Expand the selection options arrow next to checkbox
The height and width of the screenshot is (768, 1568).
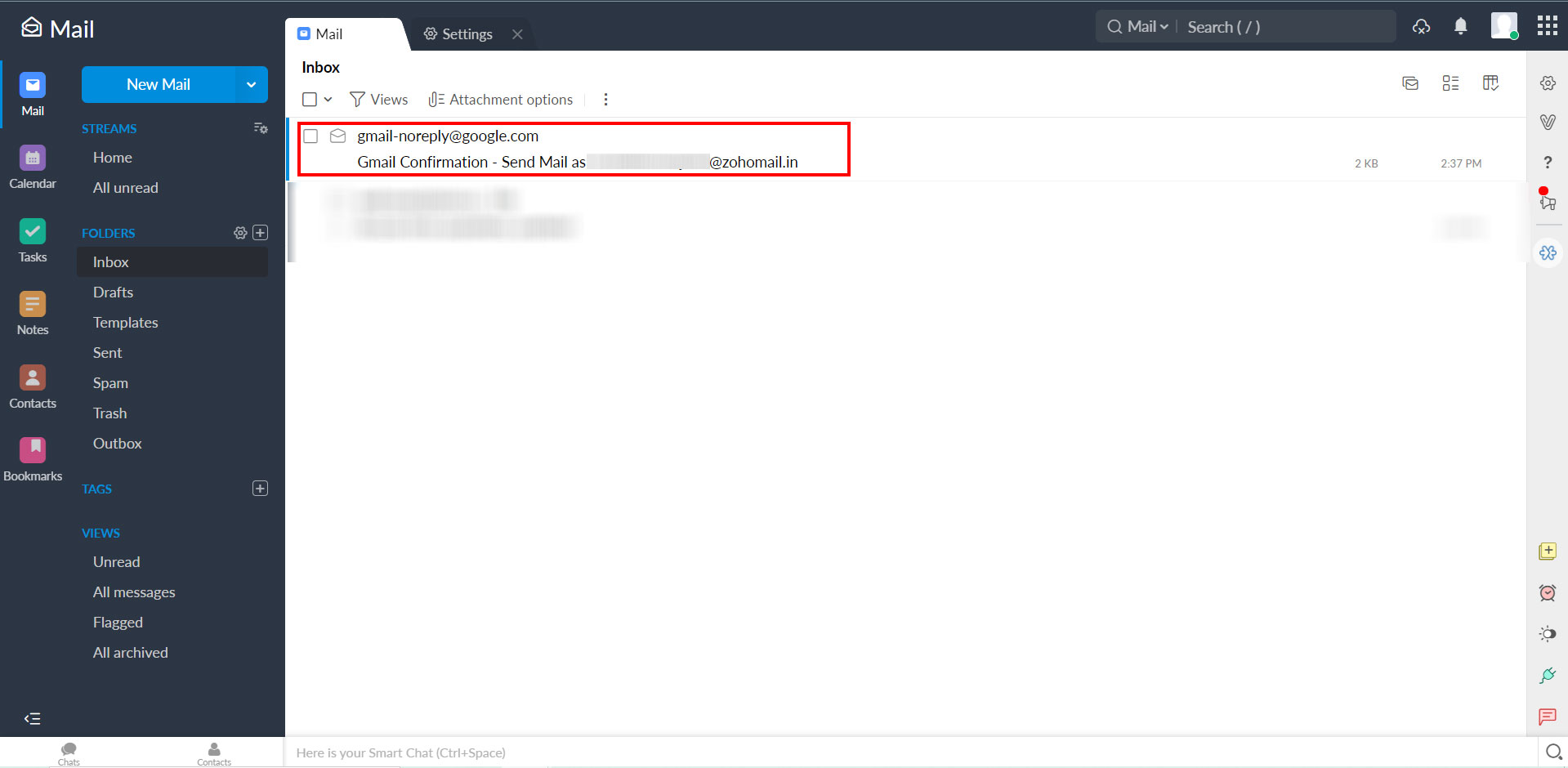(328, 99)
